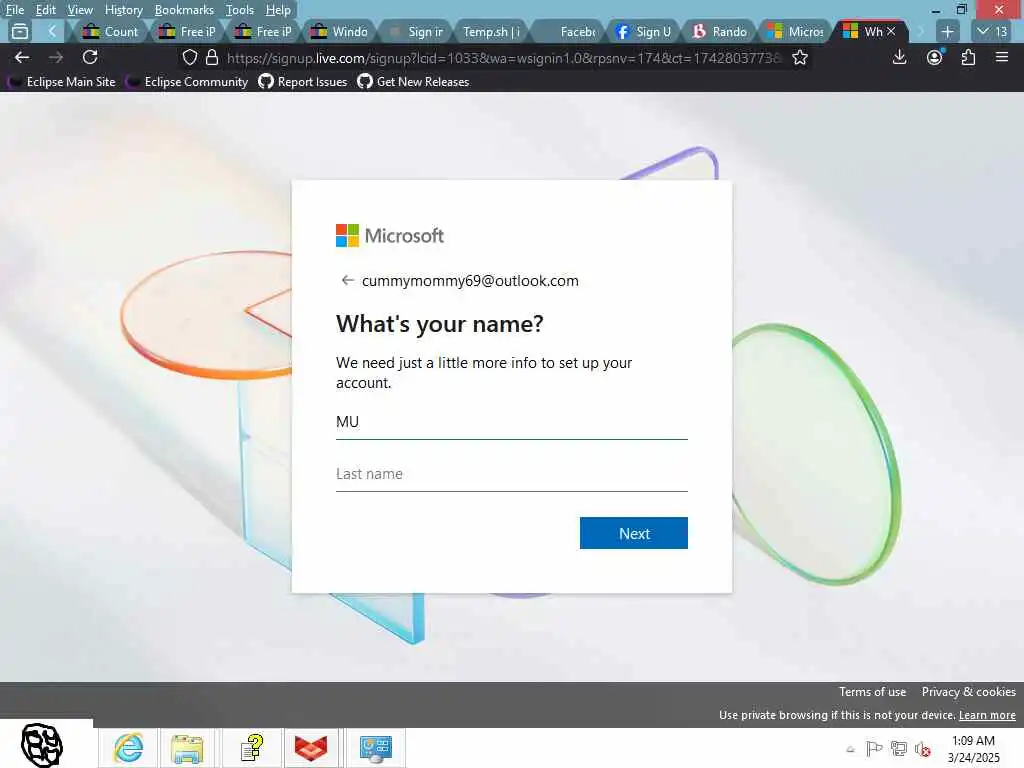Switch to the Windo tab
1024x768 pixels.
click(x=340, y=31)
